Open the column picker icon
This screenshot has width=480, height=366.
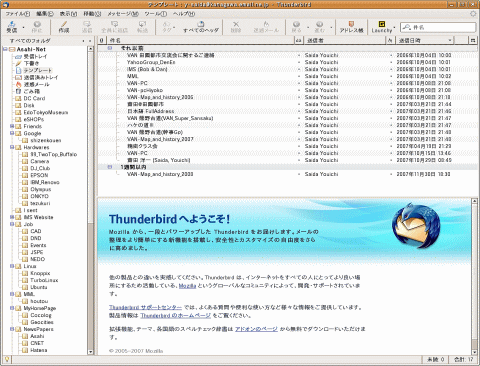click(x=472, y=40)
